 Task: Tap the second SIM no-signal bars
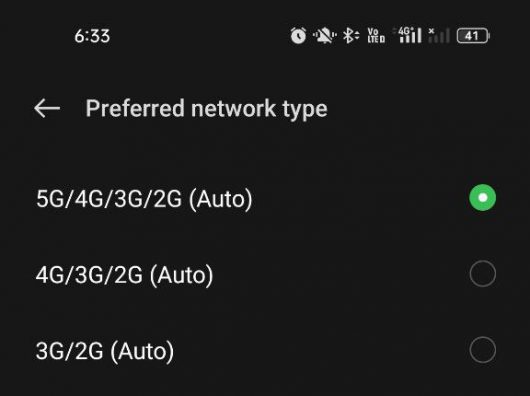pyautogui.click(x=439, y=35)
